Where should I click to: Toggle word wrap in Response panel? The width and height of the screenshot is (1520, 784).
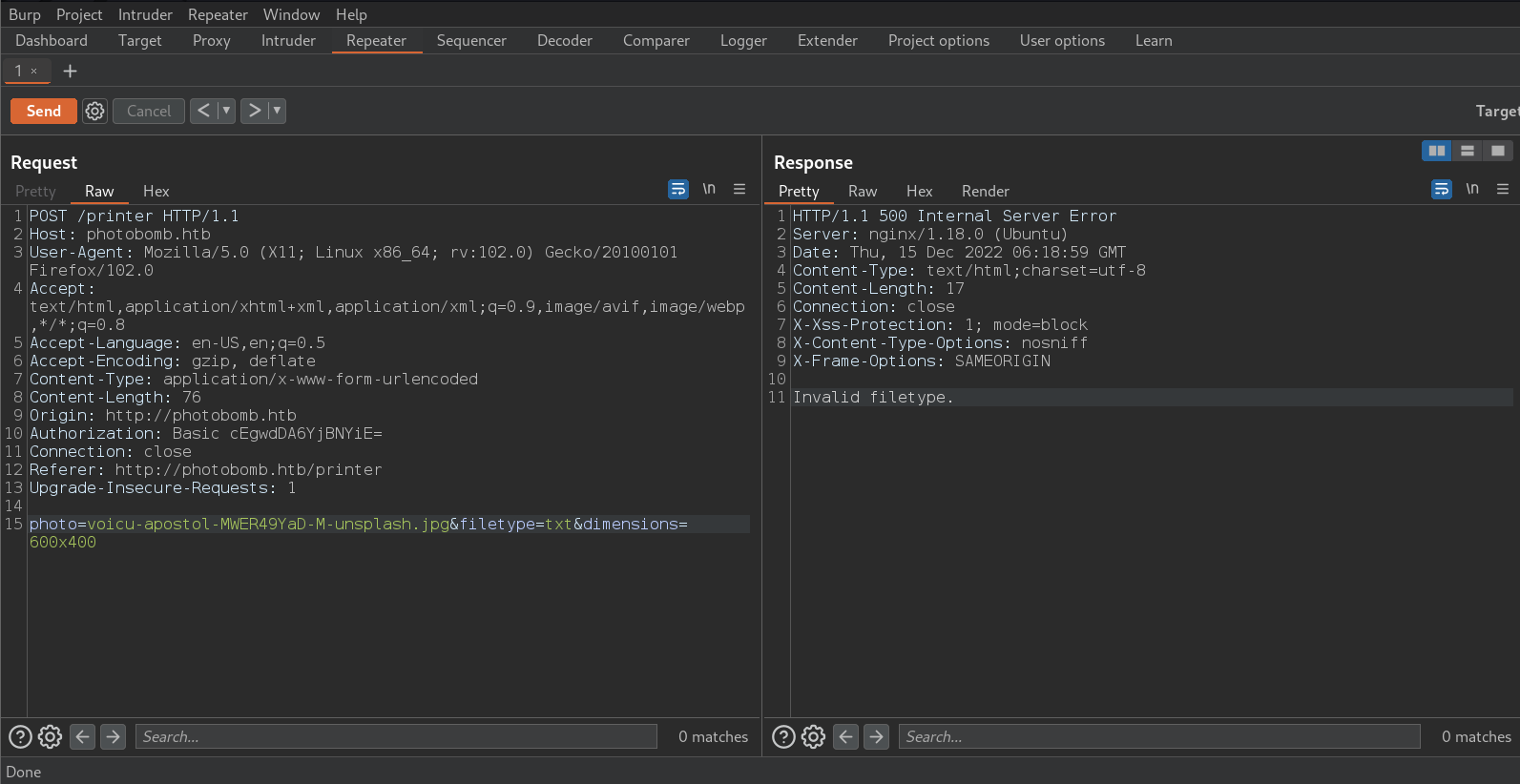[1441, 189]
